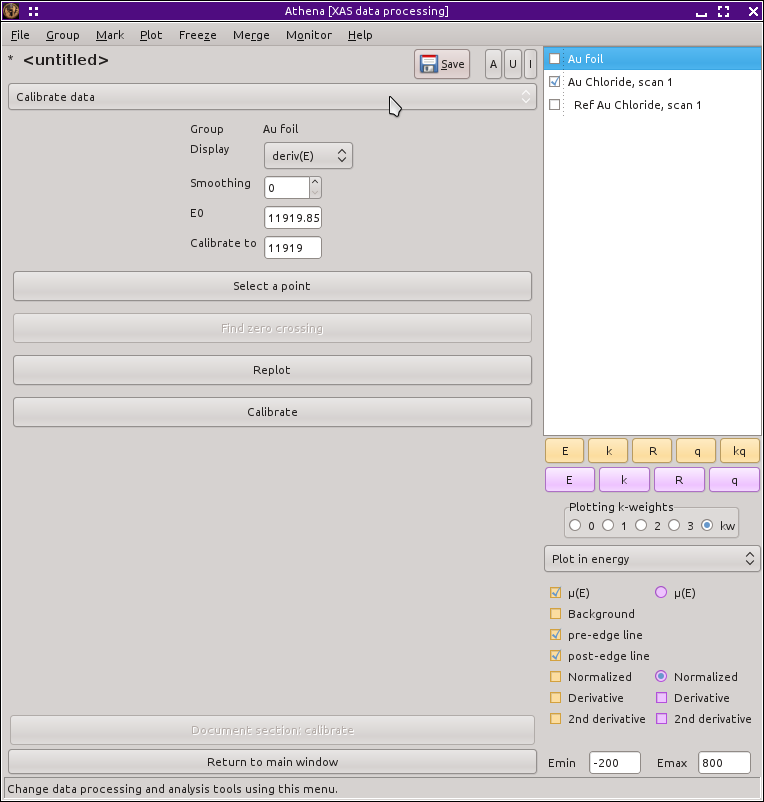764x802 pixels.
Task: Enable orange Normalized checkbox
Action: click(x=555, y=676)
